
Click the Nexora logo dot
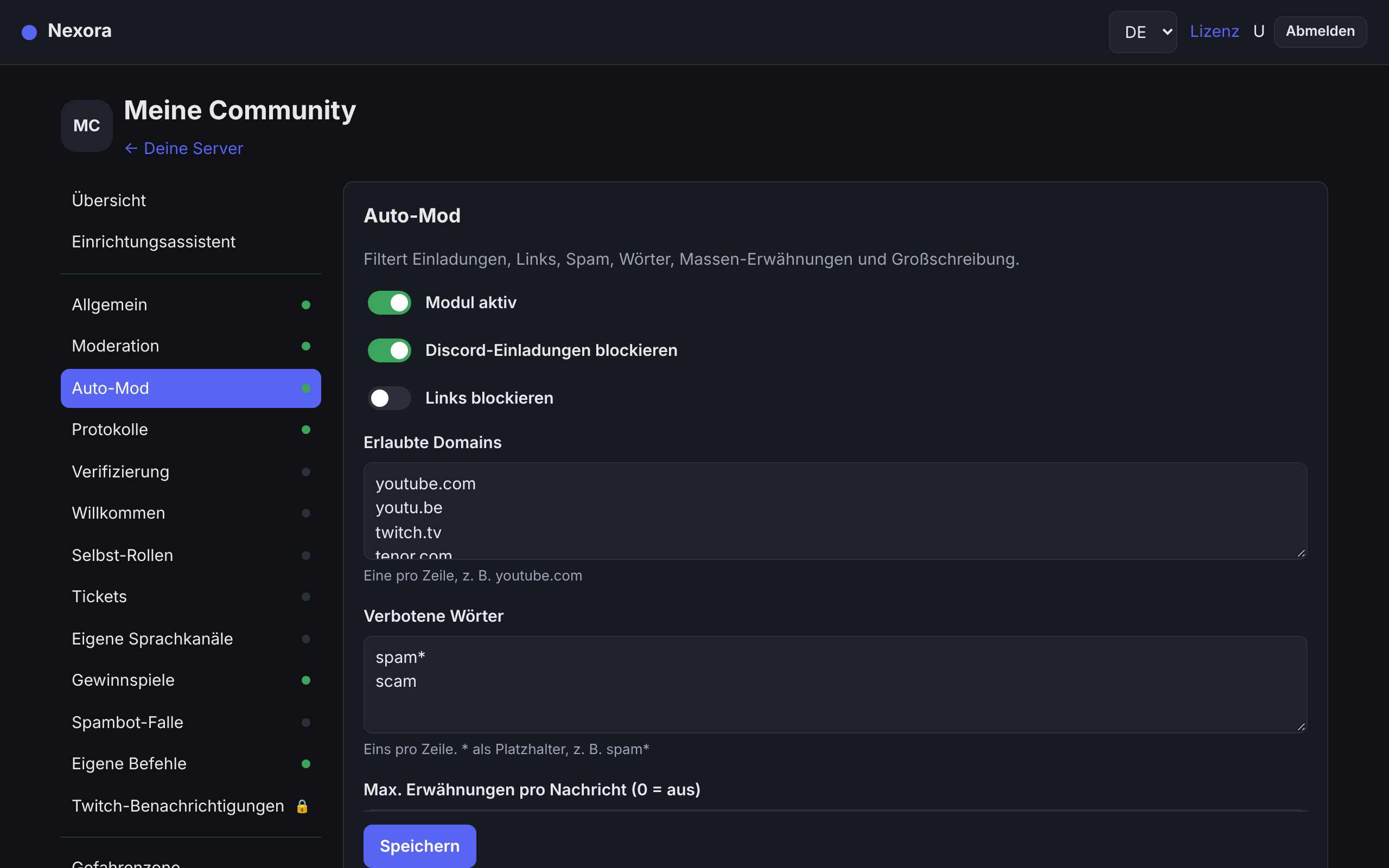(x=29, y=32)
